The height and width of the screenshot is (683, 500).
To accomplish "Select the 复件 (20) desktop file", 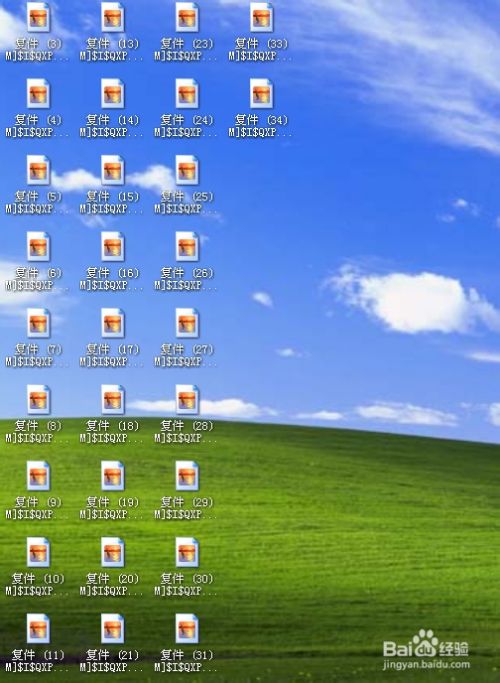I will click(113, 552).
